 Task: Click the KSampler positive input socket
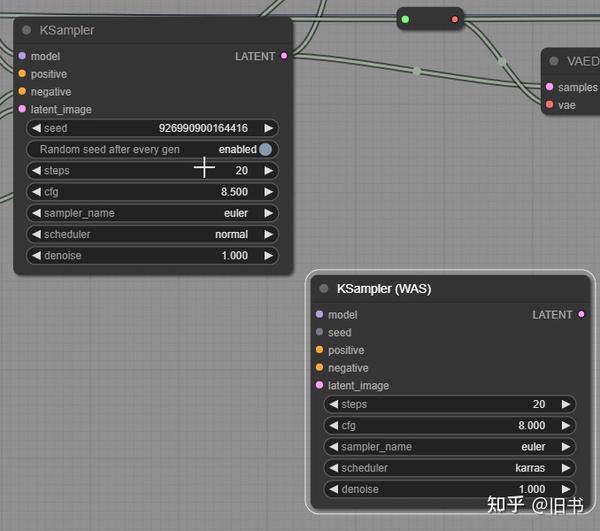22,73
